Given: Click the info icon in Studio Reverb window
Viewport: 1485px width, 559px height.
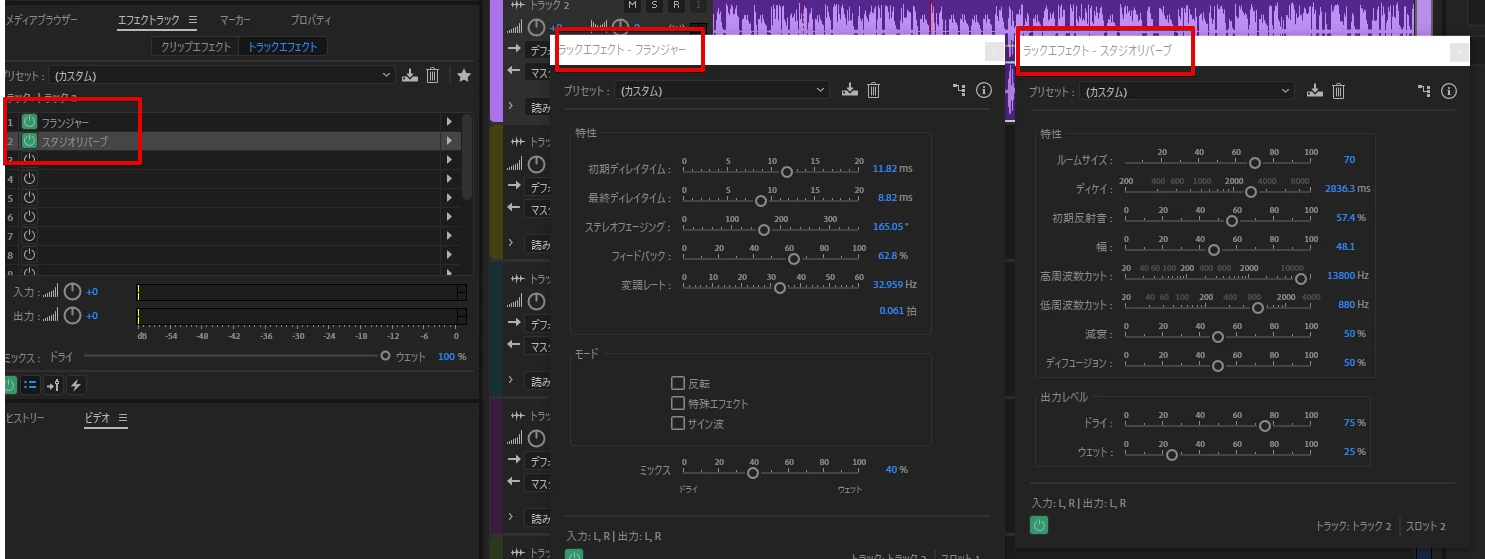Looking at the screenshot, I should (x=1448, y=91).
